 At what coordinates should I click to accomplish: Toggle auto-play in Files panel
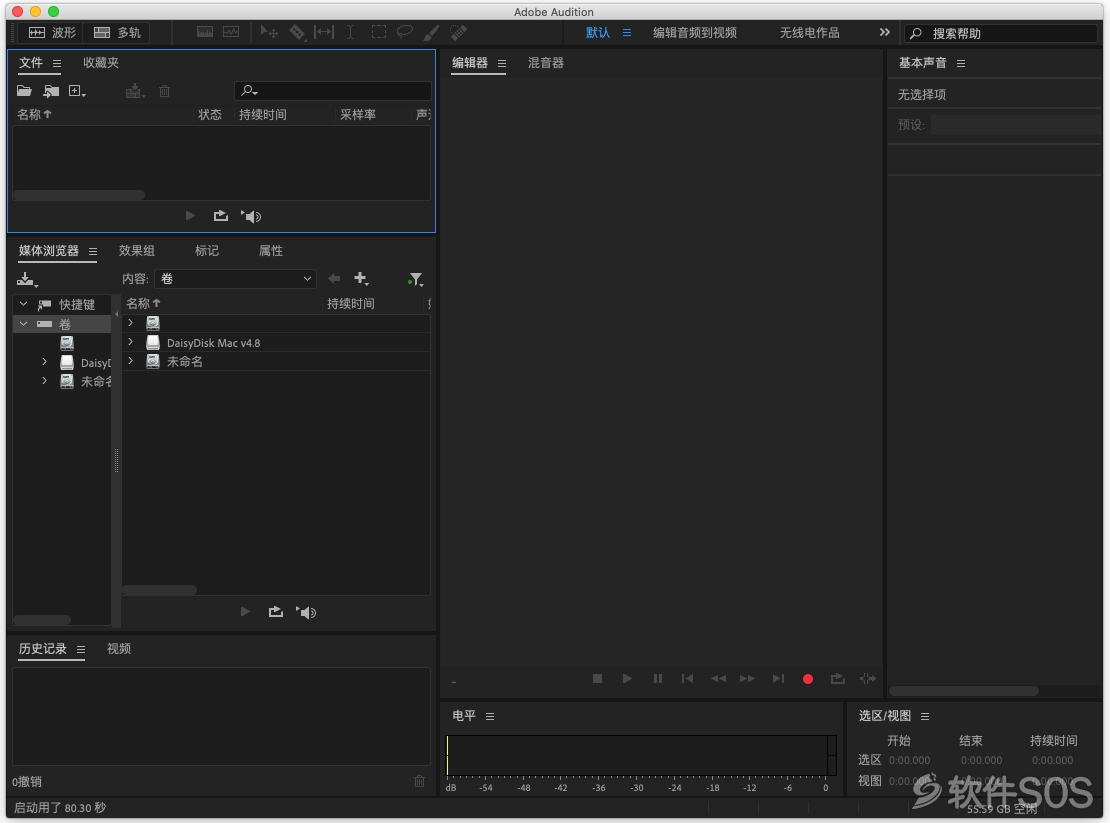(251, 216)
